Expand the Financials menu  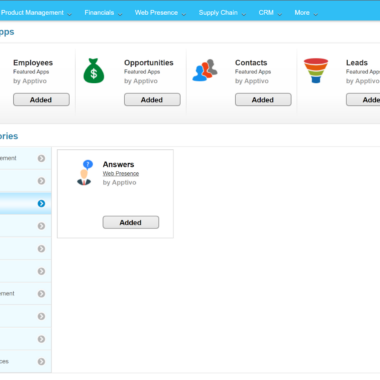coord(103,13)
